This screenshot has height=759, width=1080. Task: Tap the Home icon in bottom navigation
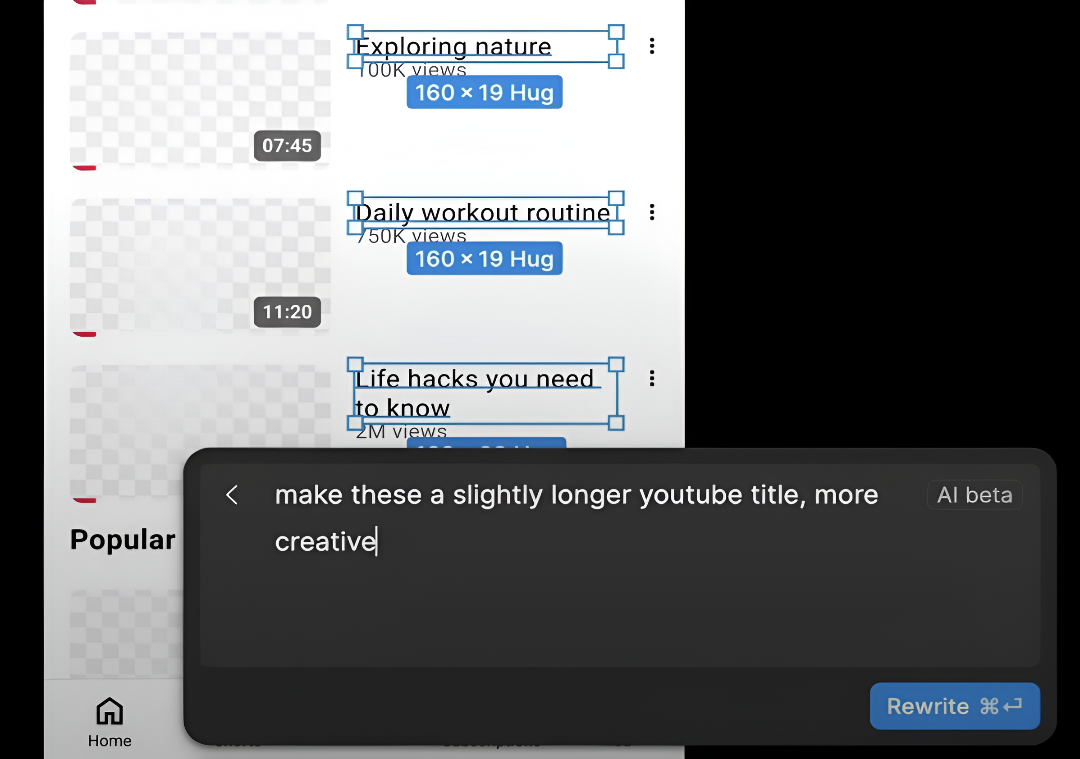click(x=110, y=711)
